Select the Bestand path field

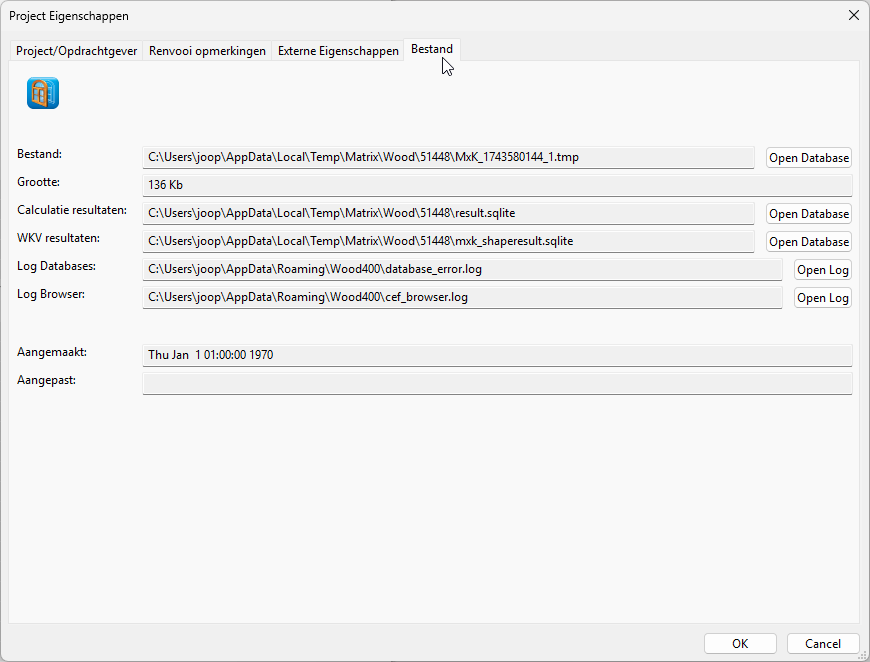(450, 157)
